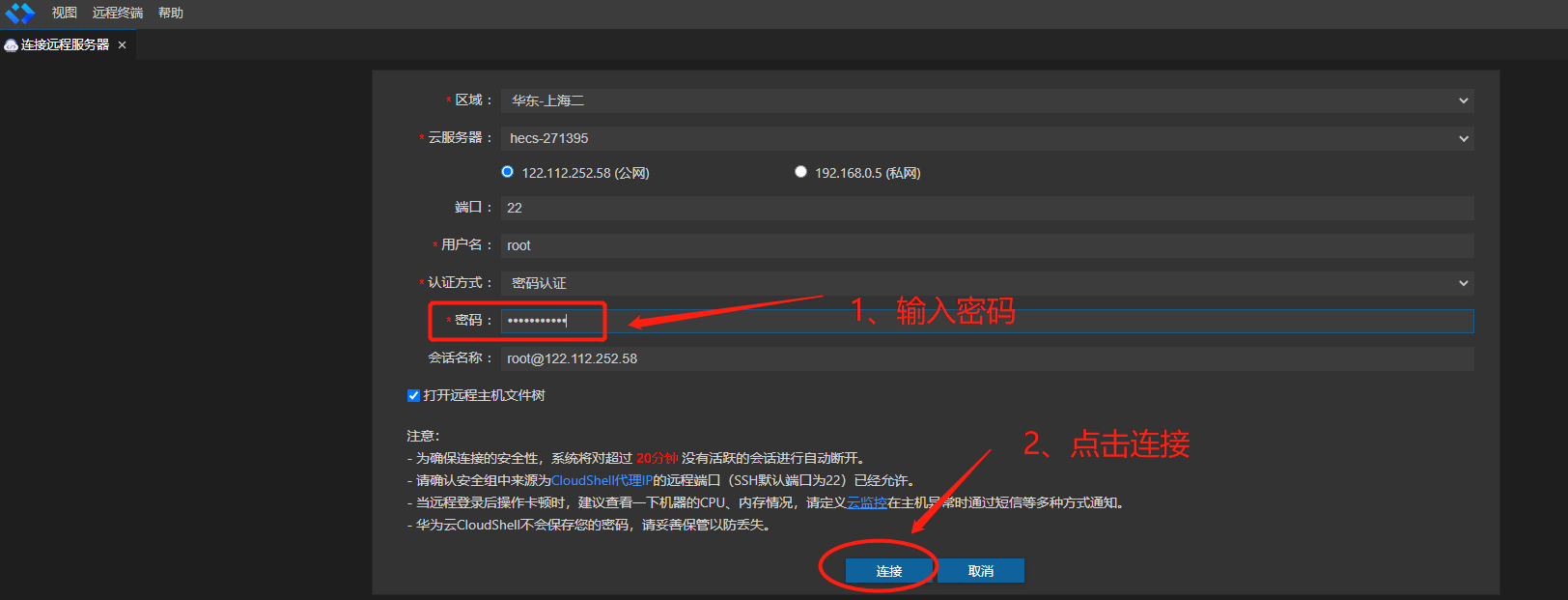The image size is (1568, 600).
Task: Open the 帮助 menu
Action: tap(171, 13)
